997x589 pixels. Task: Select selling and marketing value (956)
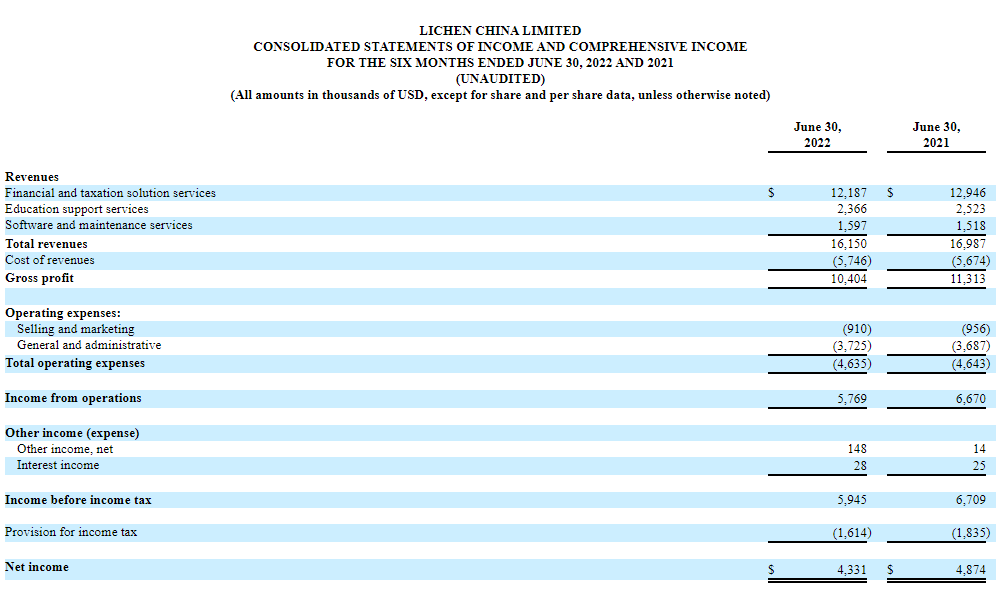(975, 329)
